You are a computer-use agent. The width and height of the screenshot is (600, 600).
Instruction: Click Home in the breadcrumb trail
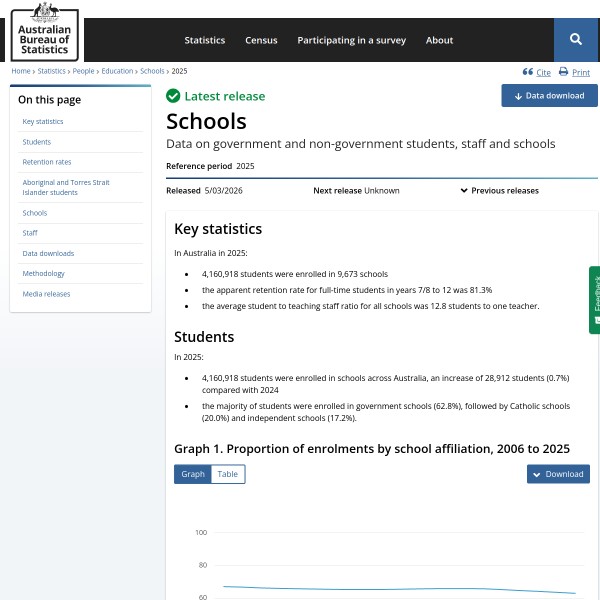(21, 71)
